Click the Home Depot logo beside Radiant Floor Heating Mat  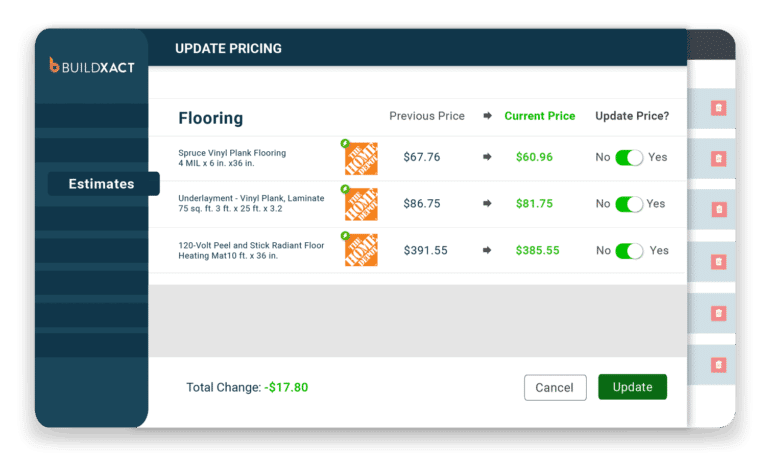361,250
